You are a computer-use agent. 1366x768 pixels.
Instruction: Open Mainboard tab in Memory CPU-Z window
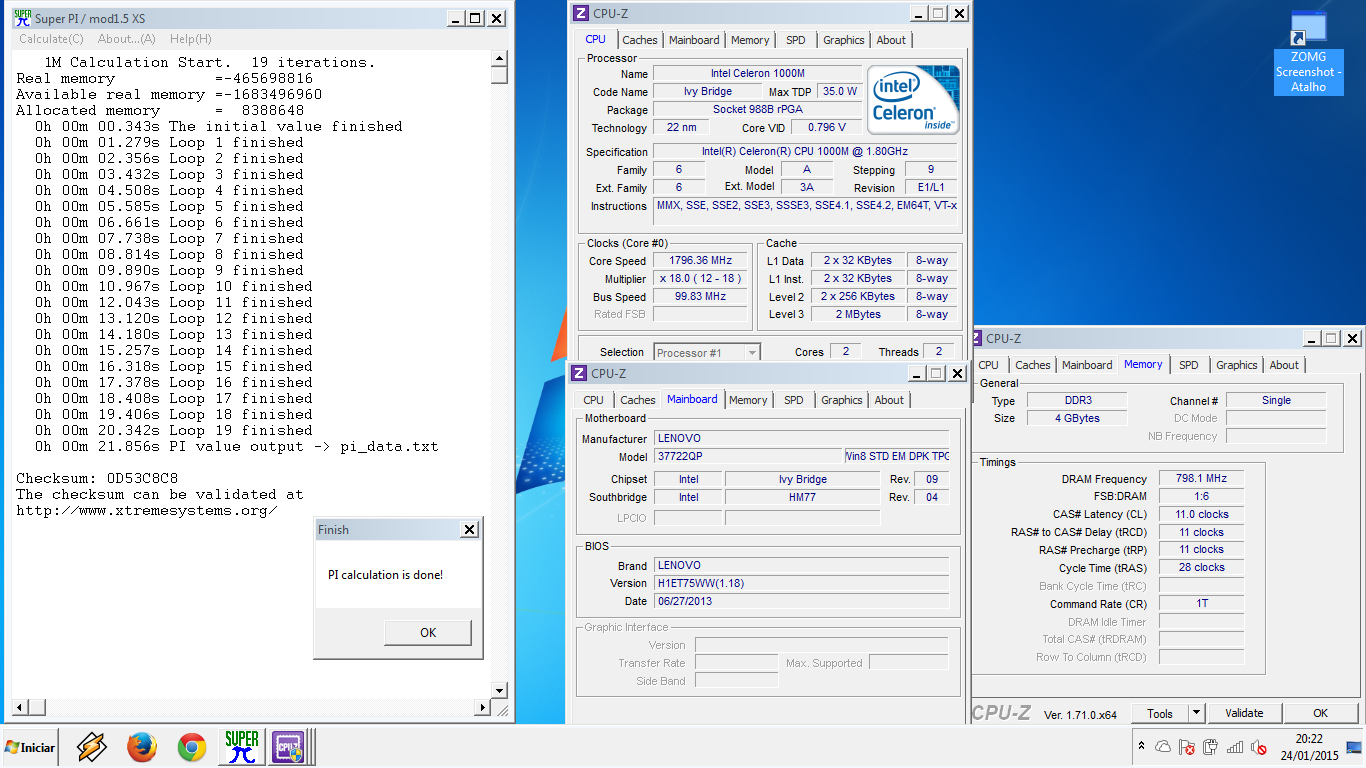click(x=1087, y=365)
